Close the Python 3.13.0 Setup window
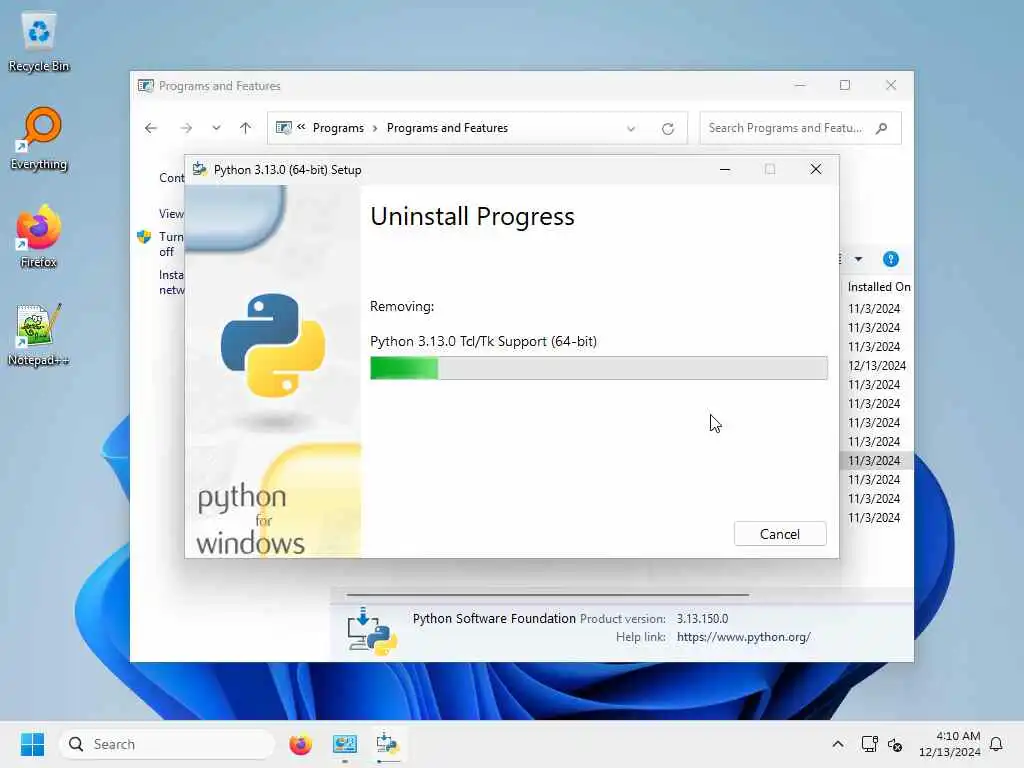Viewport: 1024px width, 768px height. (816, 169)
